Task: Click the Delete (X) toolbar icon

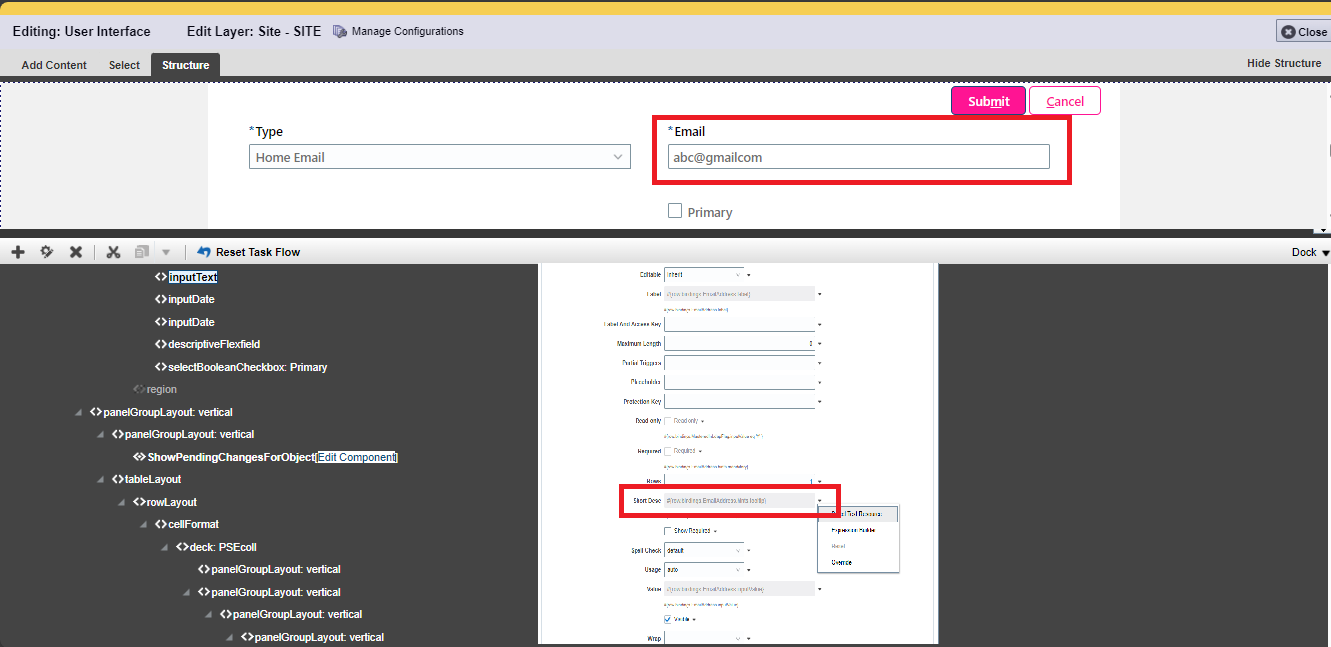Action: pyautogui.click(x=76, y=251)
